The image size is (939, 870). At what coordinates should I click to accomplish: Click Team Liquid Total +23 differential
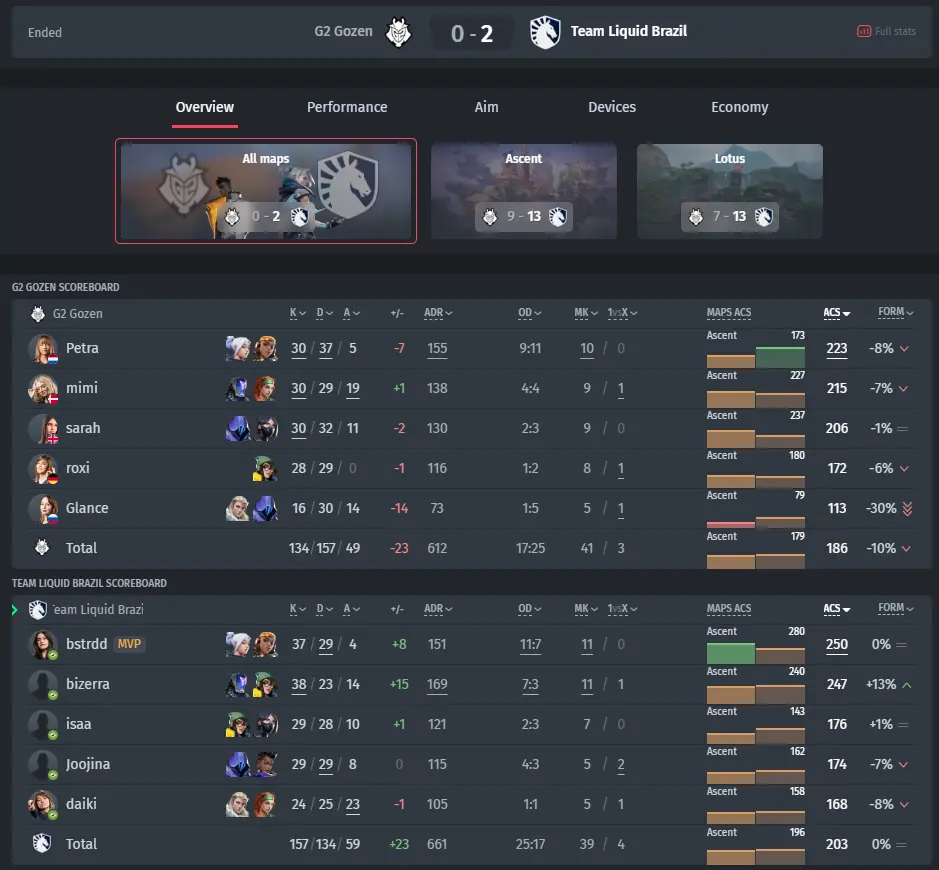click(399, 844)
